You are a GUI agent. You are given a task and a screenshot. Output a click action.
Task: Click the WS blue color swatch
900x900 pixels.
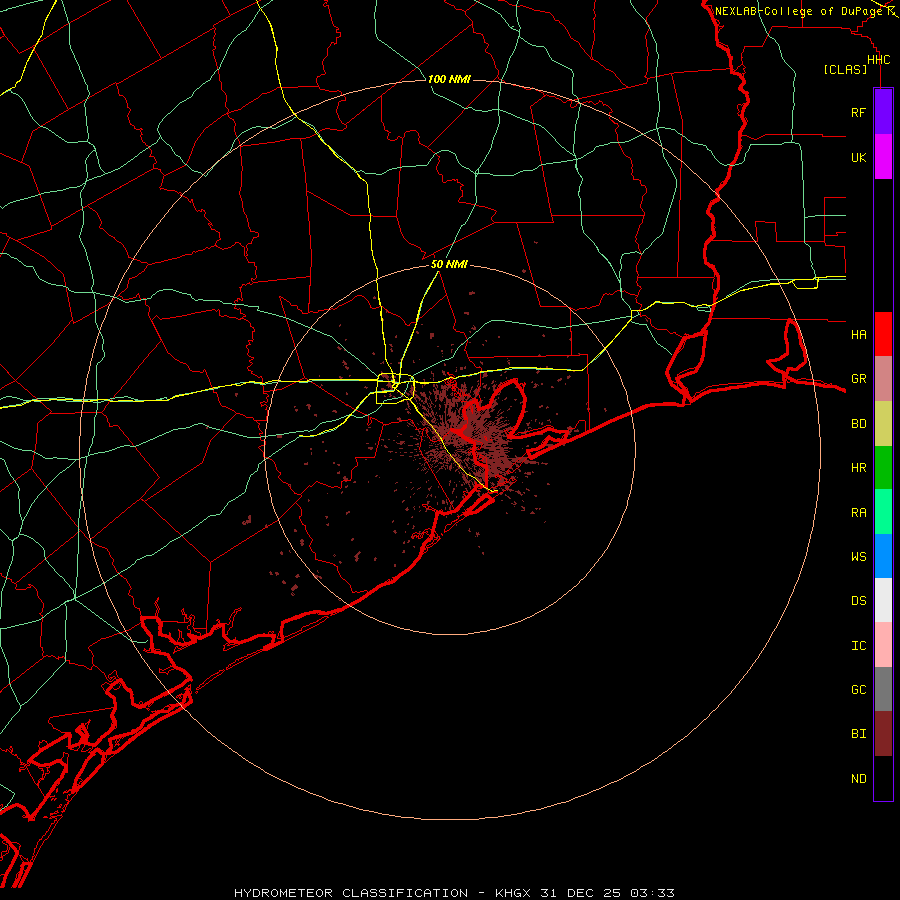(883, 556)
